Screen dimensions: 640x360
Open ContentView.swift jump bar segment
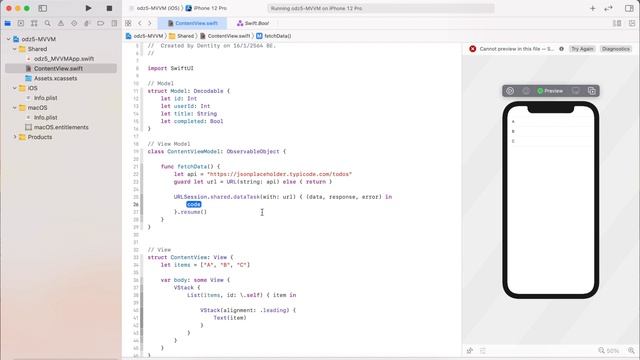tap(225, 36)
